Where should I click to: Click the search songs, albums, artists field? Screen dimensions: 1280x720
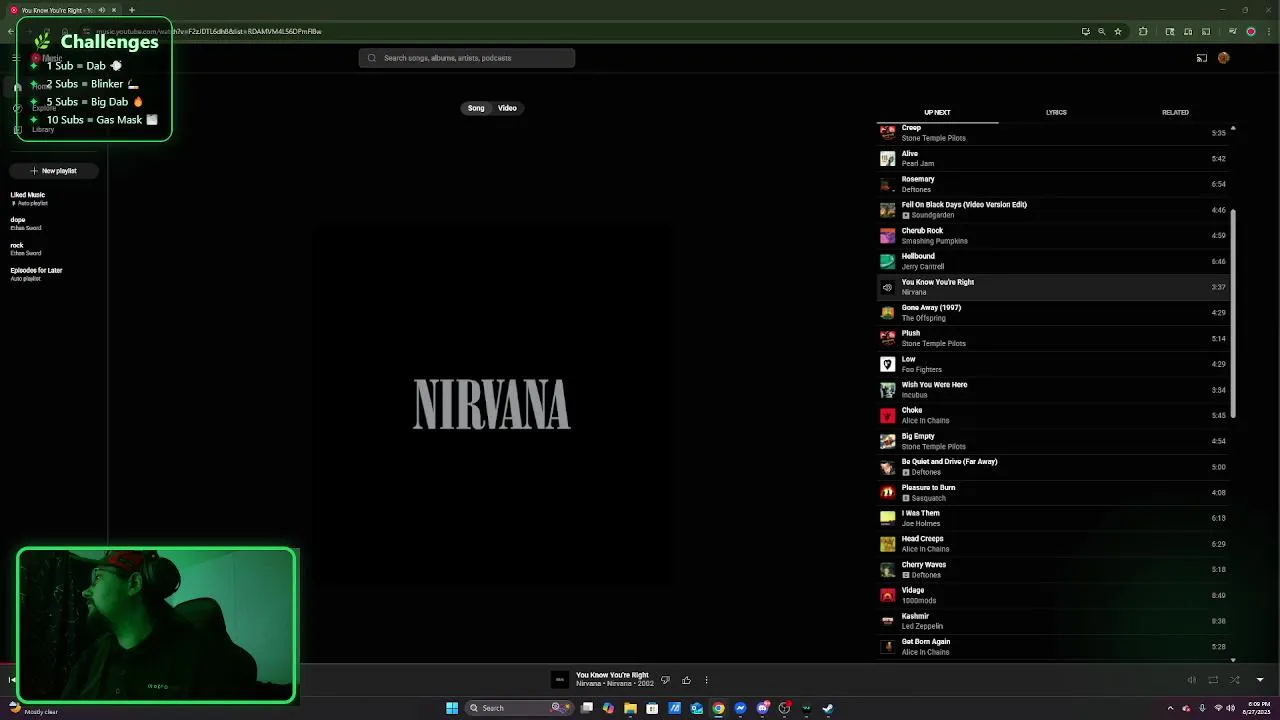tap(467, 58)
